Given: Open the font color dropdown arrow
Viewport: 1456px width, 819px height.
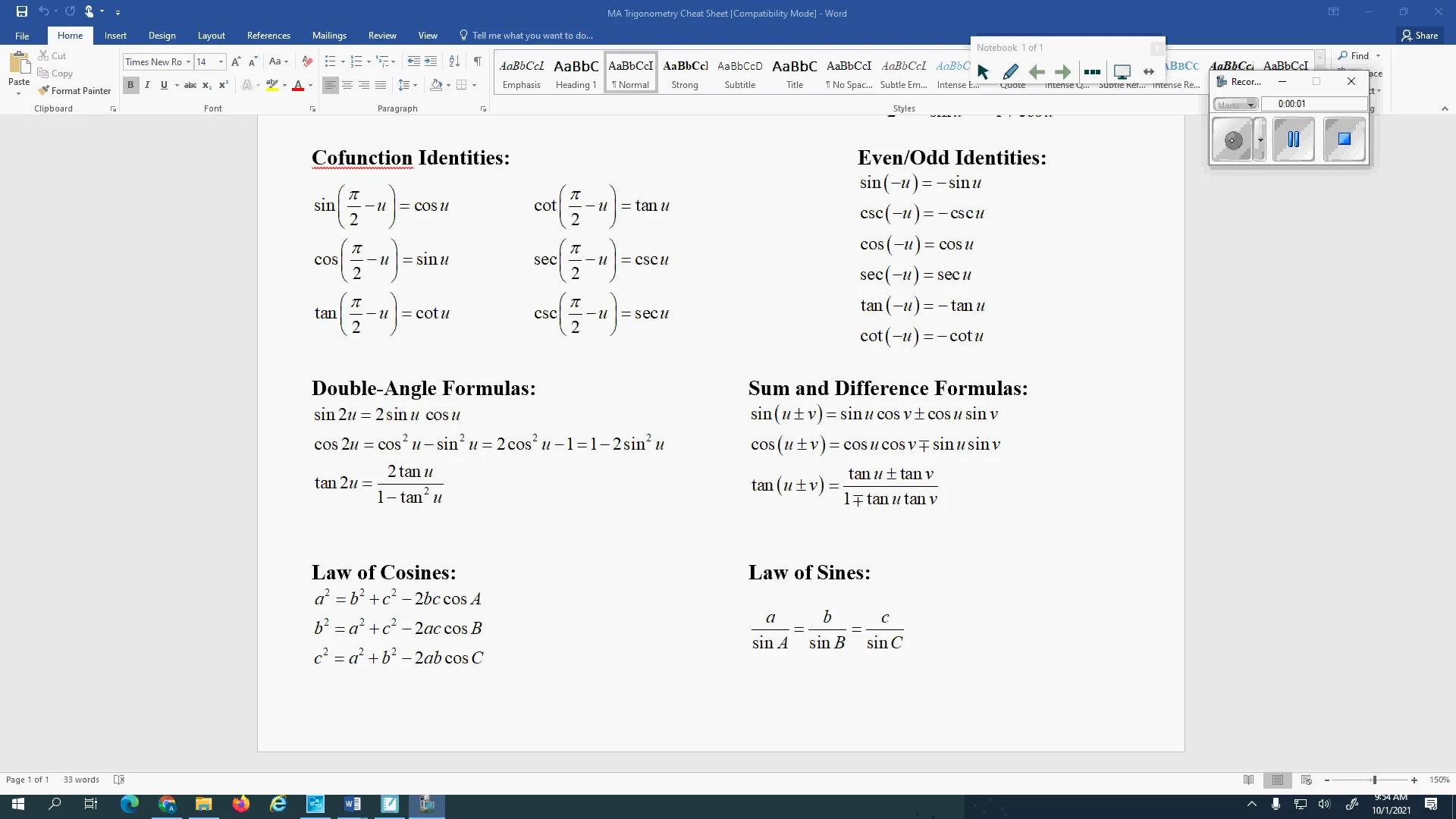Looking at the screenshot, I should pos(310,86).
